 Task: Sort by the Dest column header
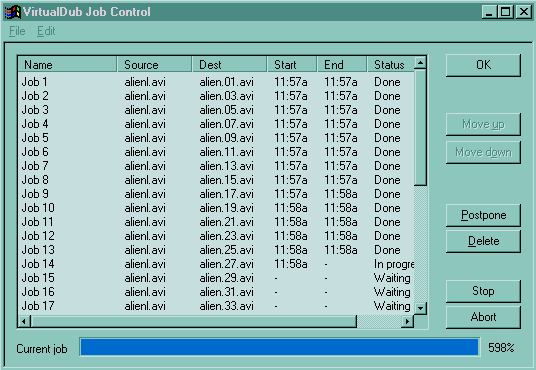click(x=230, y=65)
